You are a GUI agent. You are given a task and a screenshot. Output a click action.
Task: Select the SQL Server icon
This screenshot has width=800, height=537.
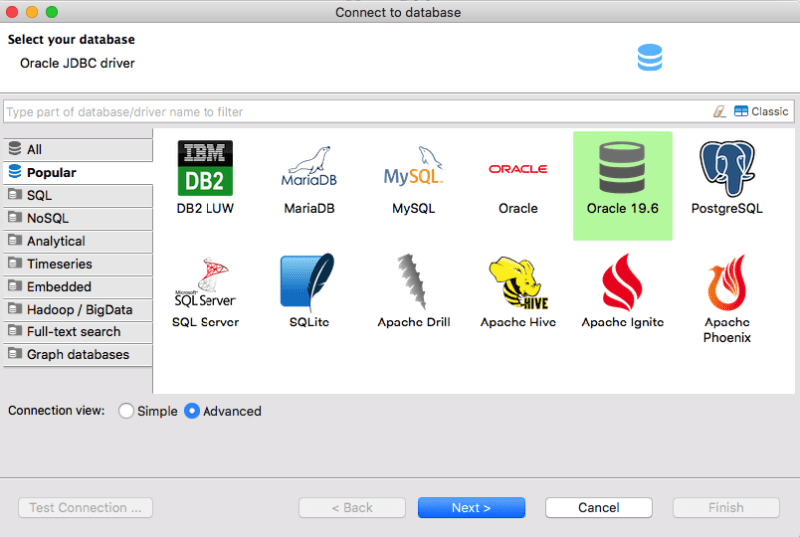pos(205,282)
